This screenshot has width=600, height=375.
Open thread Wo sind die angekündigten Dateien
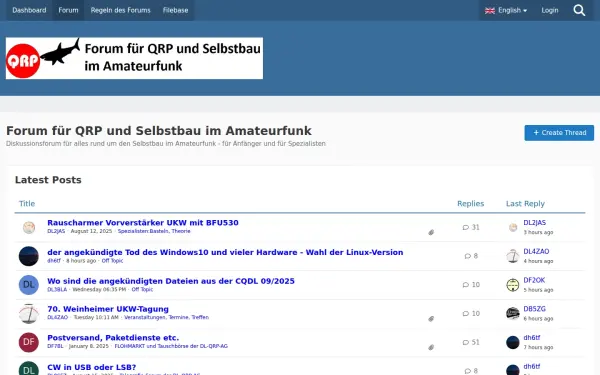(171, 281)
